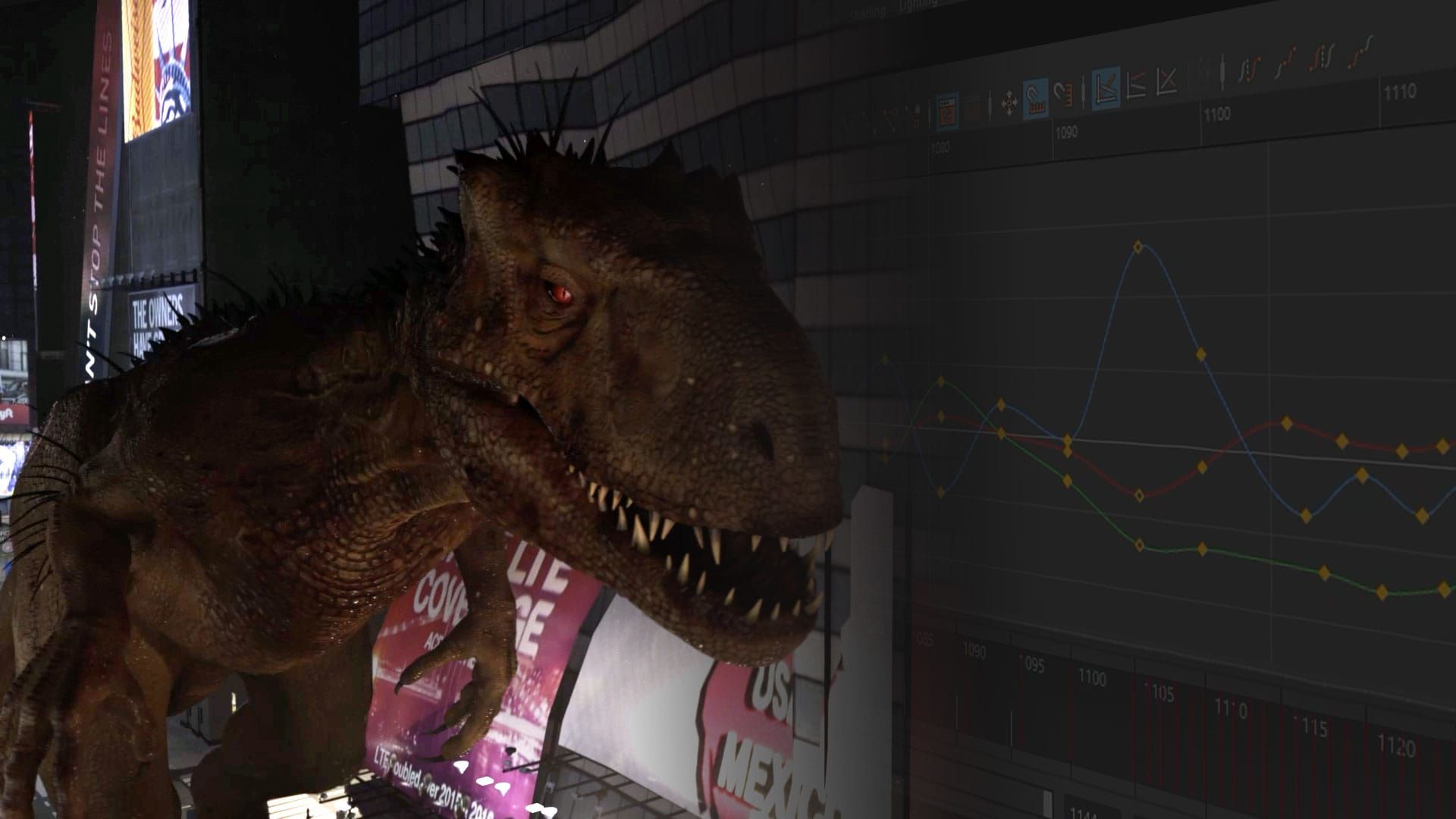Switch to Stacked View graph icon
Viewport: 1456px width, 819px height.
(x=1135, y=86)
